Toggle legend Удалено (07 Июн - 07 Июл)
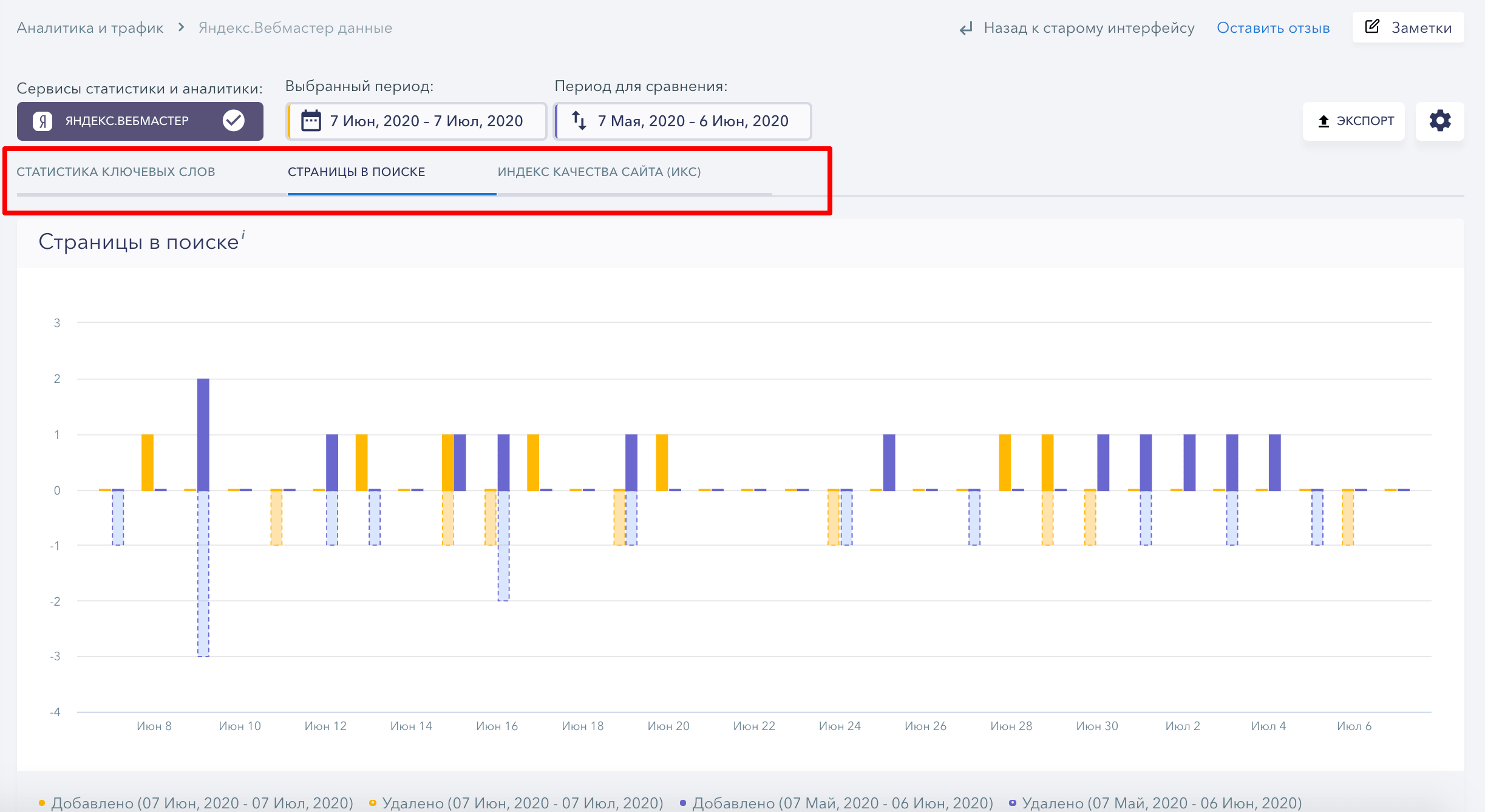This screenshot has width=1485, height=812. coord(517,803)
